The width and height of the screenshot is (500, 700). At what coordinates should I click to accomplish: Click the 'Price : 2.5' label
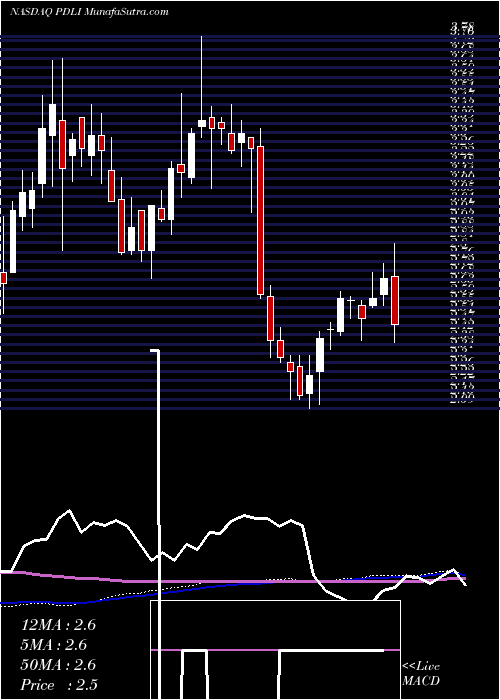click(59, 685)
